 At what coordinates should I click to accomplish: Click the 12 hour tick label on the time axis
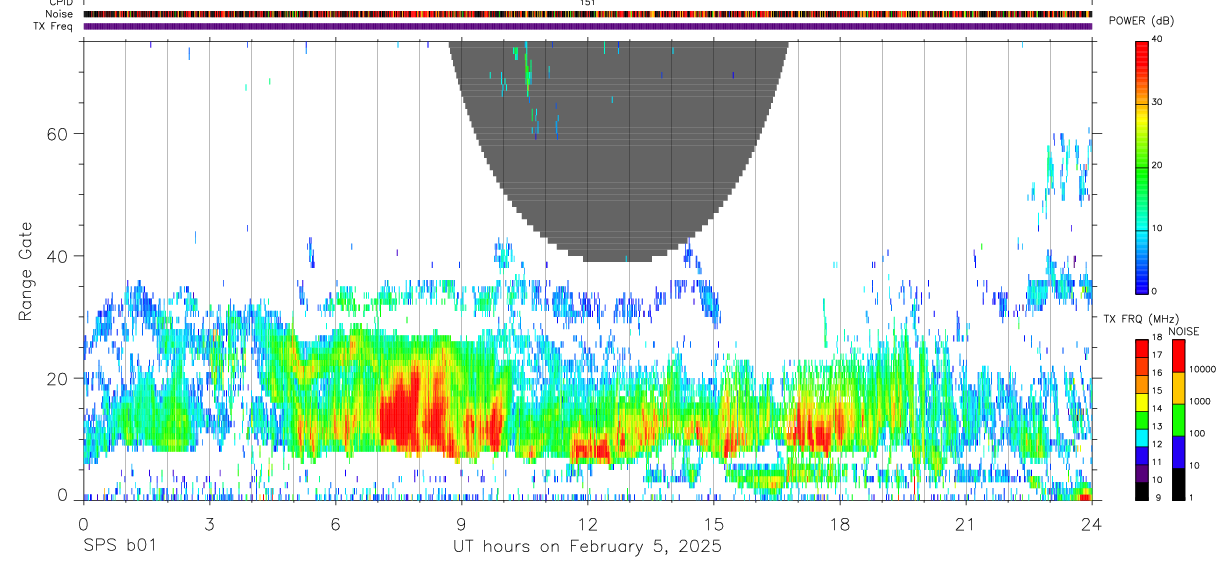tap(588, 524)
